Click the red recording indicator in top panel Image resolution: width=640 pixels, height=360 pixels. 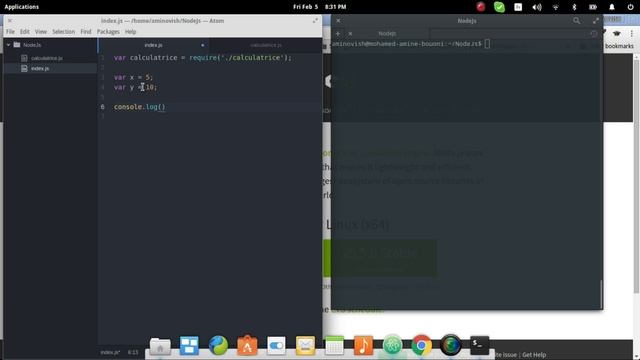(x=480, y=7)
